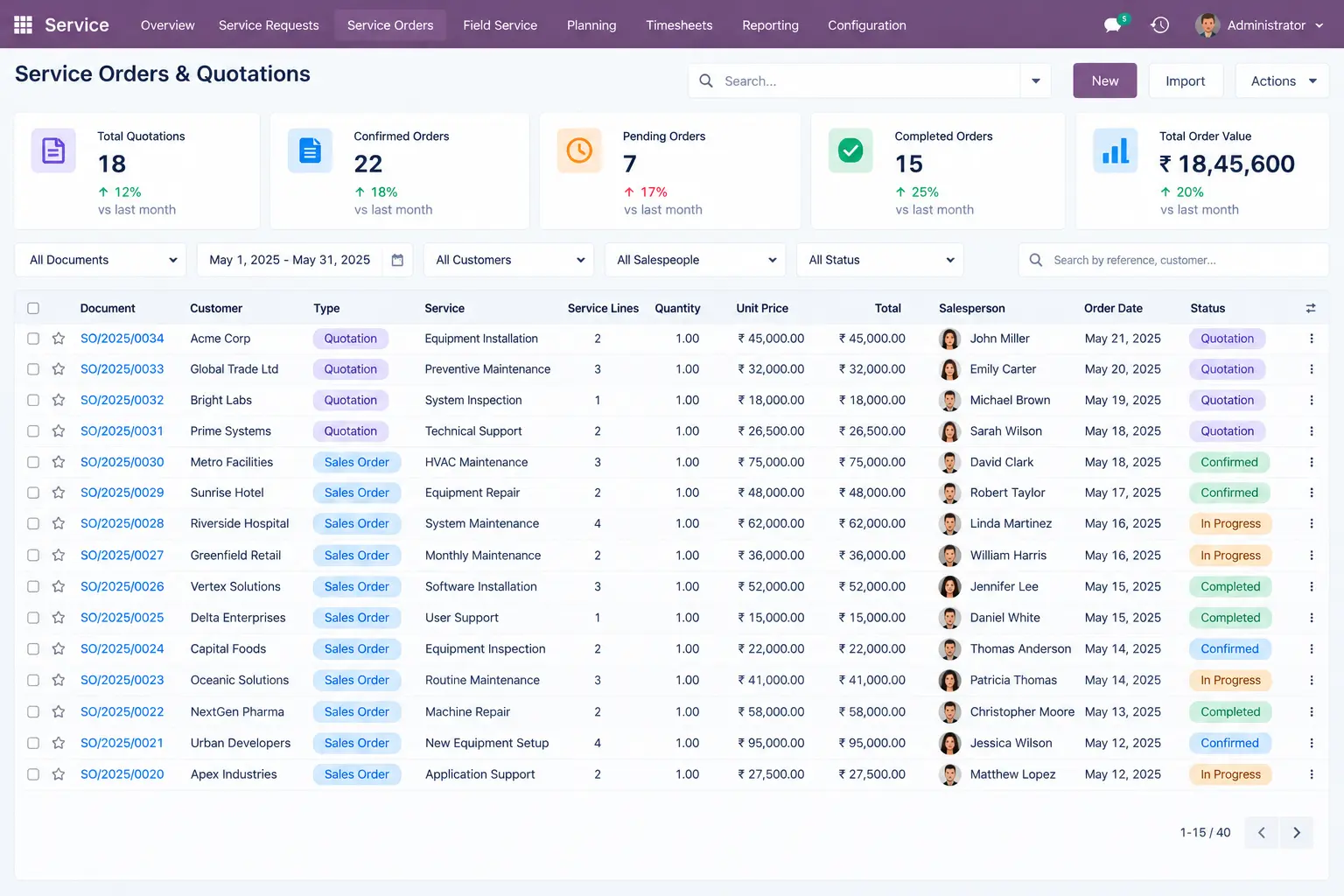Open the Service Requests menu
Image resolution: width=1344 pixels, height=896 pixels.
269,25
